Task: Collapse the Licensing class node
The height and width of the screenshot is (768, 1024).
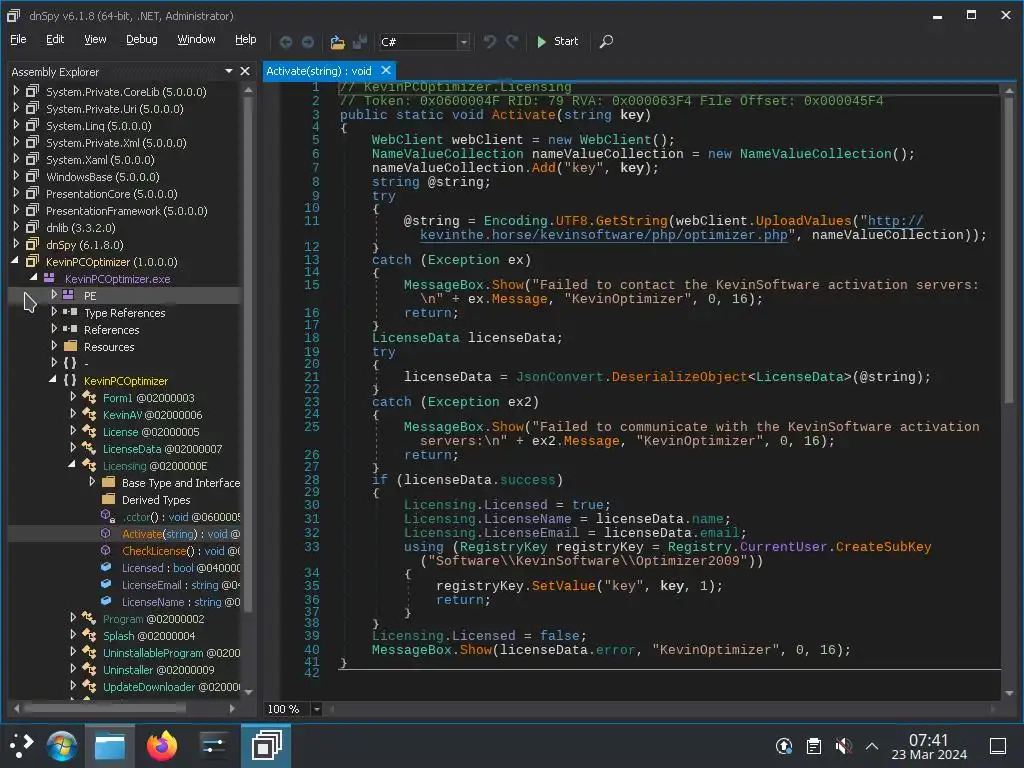Action: [72, 464]
